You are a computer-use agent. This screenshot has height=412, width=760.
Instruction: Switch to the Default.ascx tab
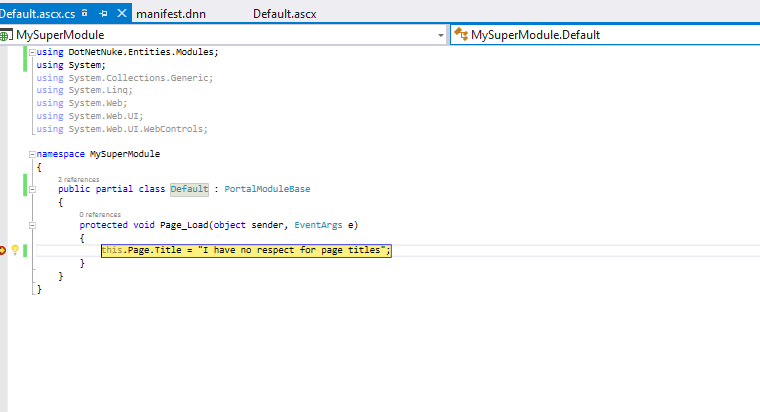coord(285,13)
